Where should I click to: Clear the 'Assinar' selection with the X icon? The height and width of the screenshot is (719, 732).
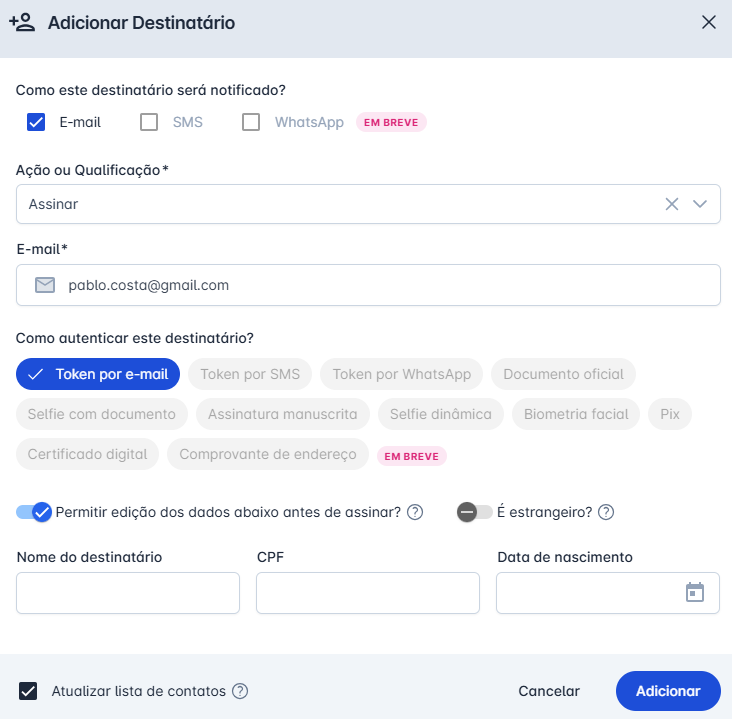pyautogui.click(x=672, y=204)
